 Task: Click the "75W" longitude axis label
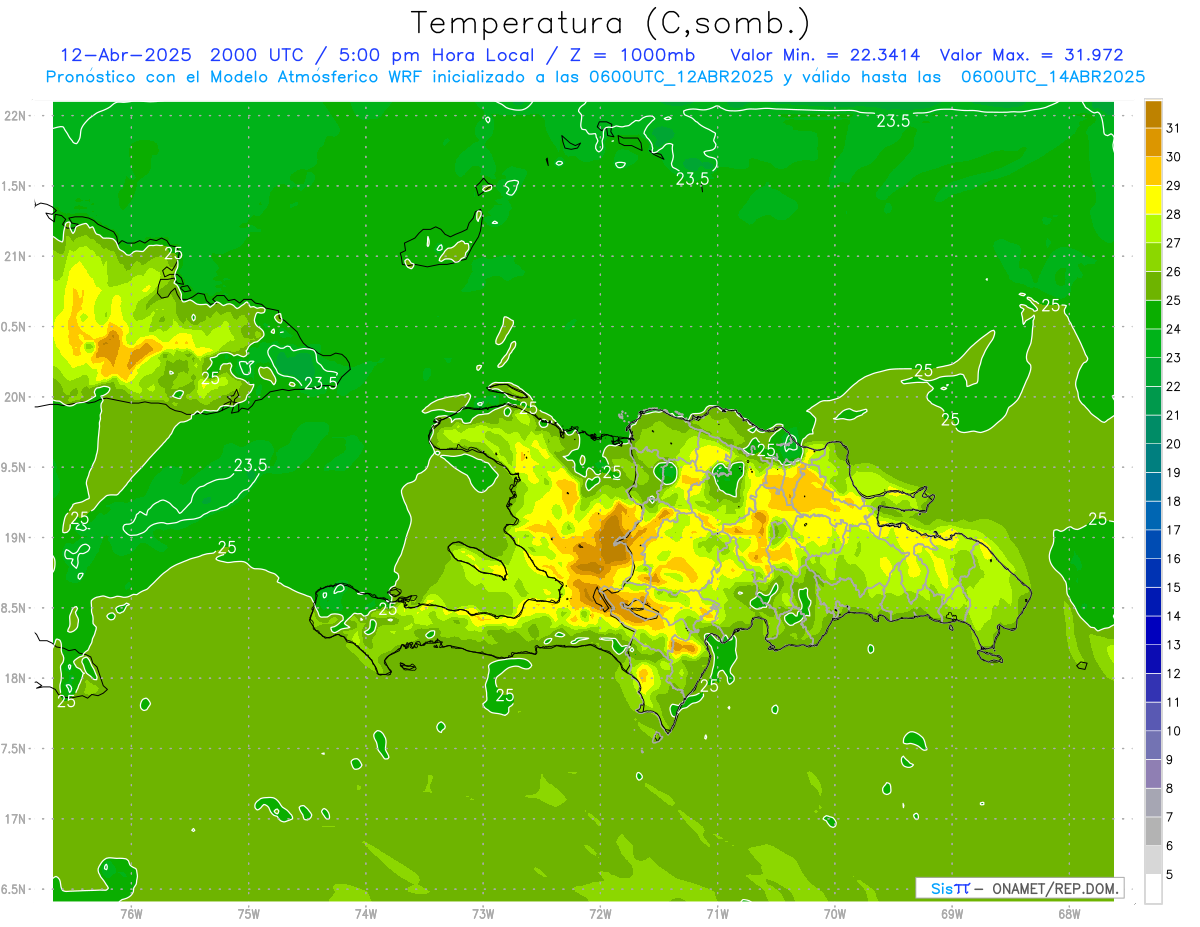[x=248, y=914]
